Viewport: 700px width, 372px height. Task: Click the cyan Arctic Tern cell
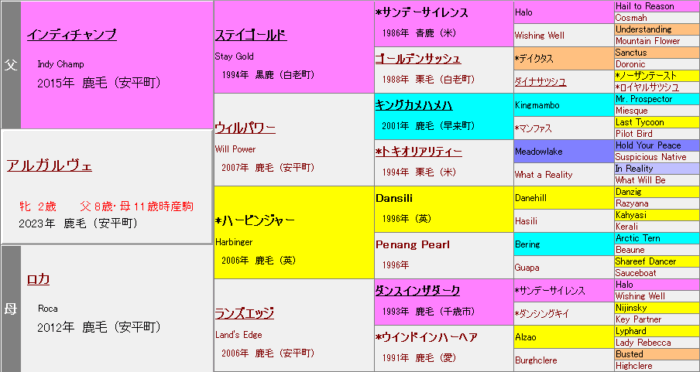point(657,238)
